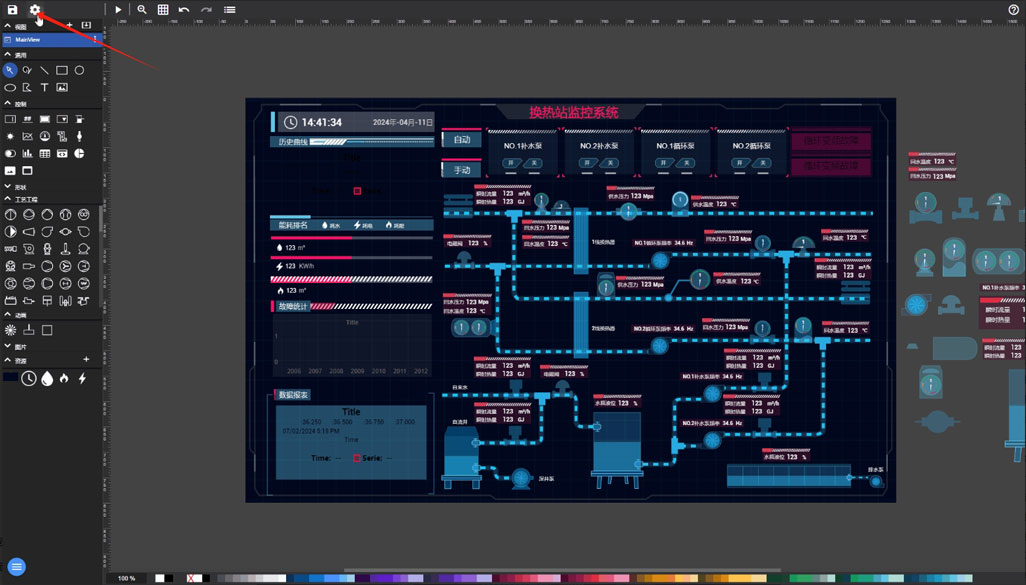Add a new resource with plus button
Image resolution: width=1026 pixels, height=585 pixels.
click(x=86, y=360)
